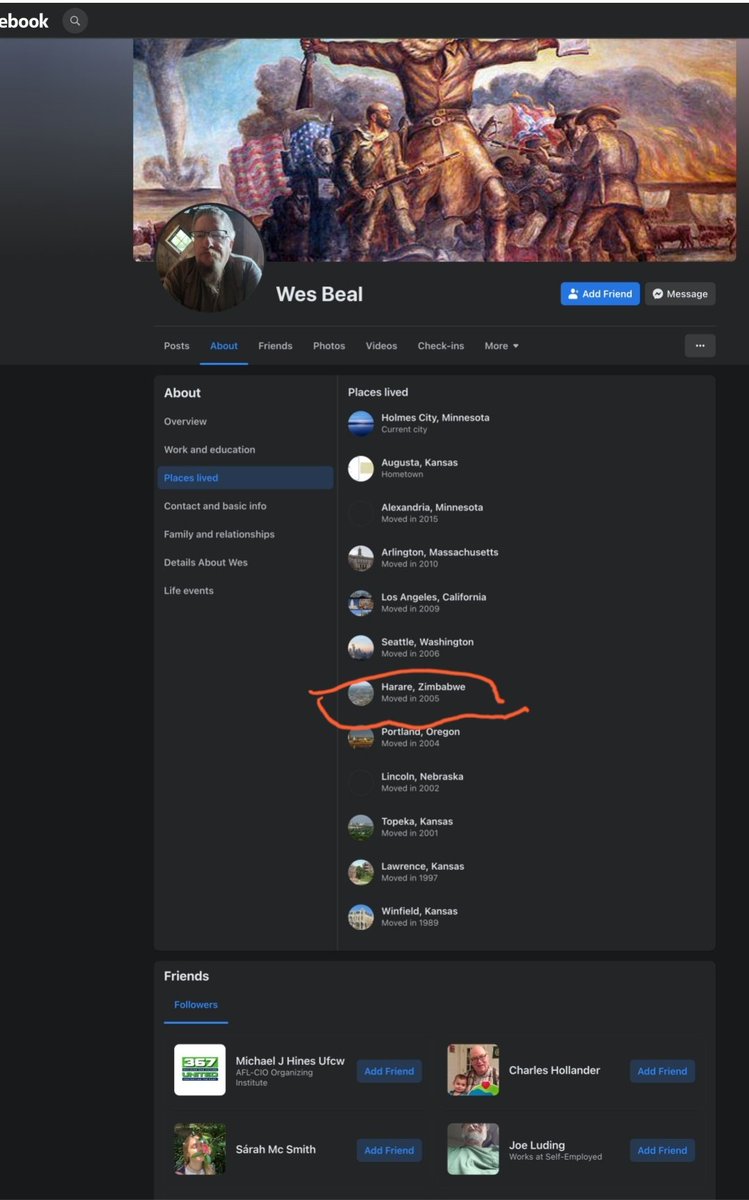Switch to the Posts tab
The height and width of the screenshot is (1200, 749).
[x=176, y=346]
